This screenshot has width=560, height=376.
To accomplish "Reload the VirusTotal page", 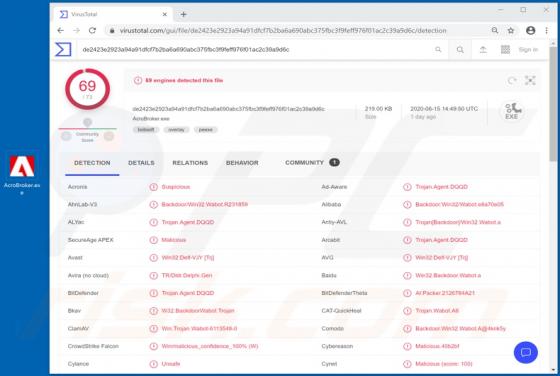I will [x=92, y=31].
